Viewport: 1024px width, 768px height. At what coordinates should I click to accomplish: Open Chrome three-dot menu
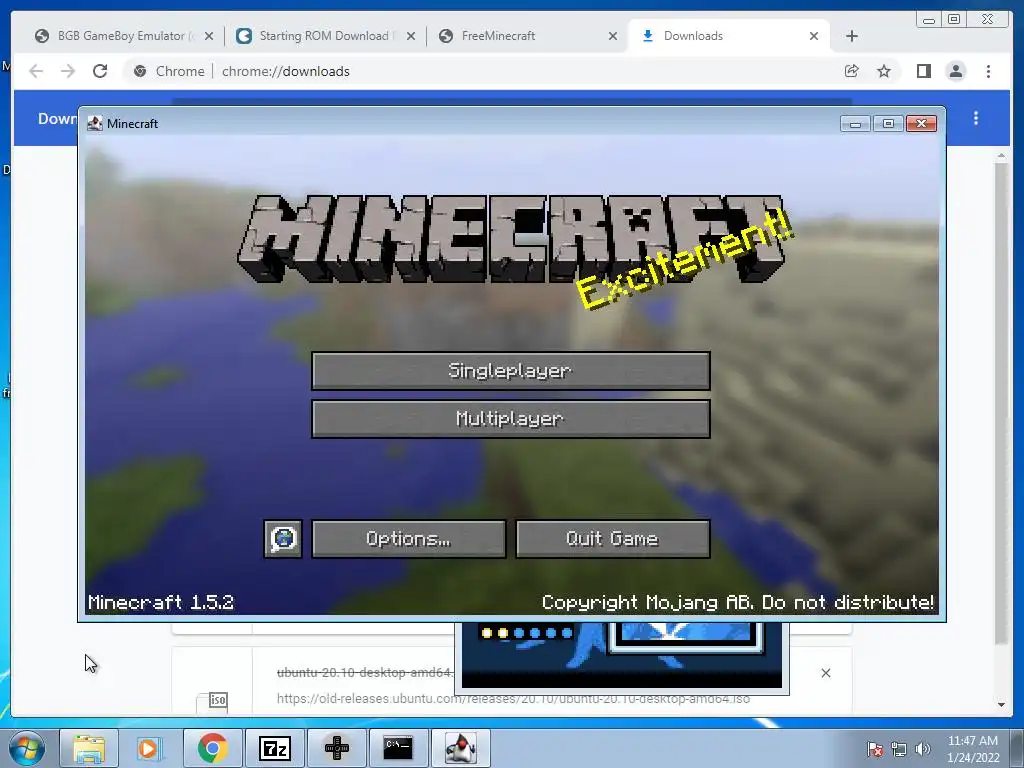click(988, 71)
